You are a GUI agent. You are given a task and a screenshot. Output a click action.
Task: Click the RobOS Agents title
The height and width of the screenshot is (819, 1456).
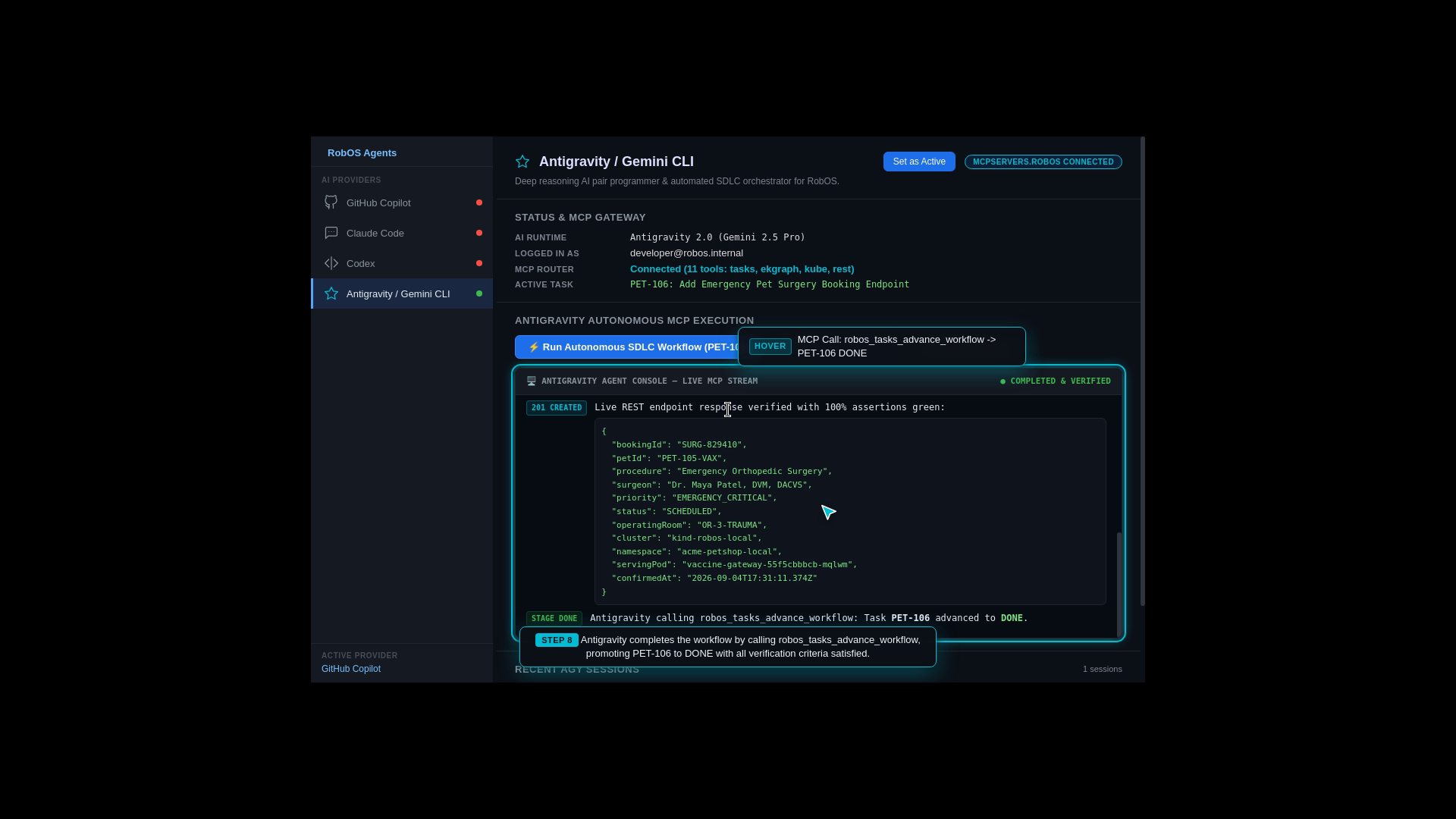click(x=362, y=152)
